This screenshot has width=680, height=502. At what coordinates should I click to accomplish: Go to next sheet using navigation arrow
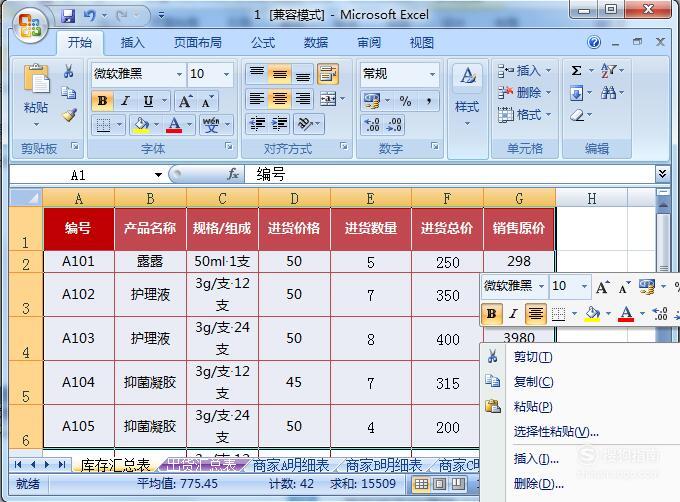pos(46,465)
